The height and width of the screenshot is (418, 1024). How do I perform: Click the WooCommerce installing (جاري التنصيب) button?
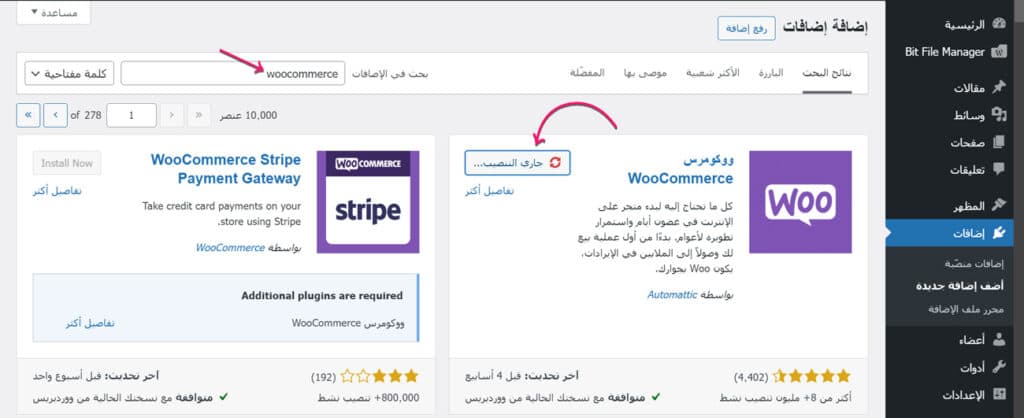[x=517, y=163]
